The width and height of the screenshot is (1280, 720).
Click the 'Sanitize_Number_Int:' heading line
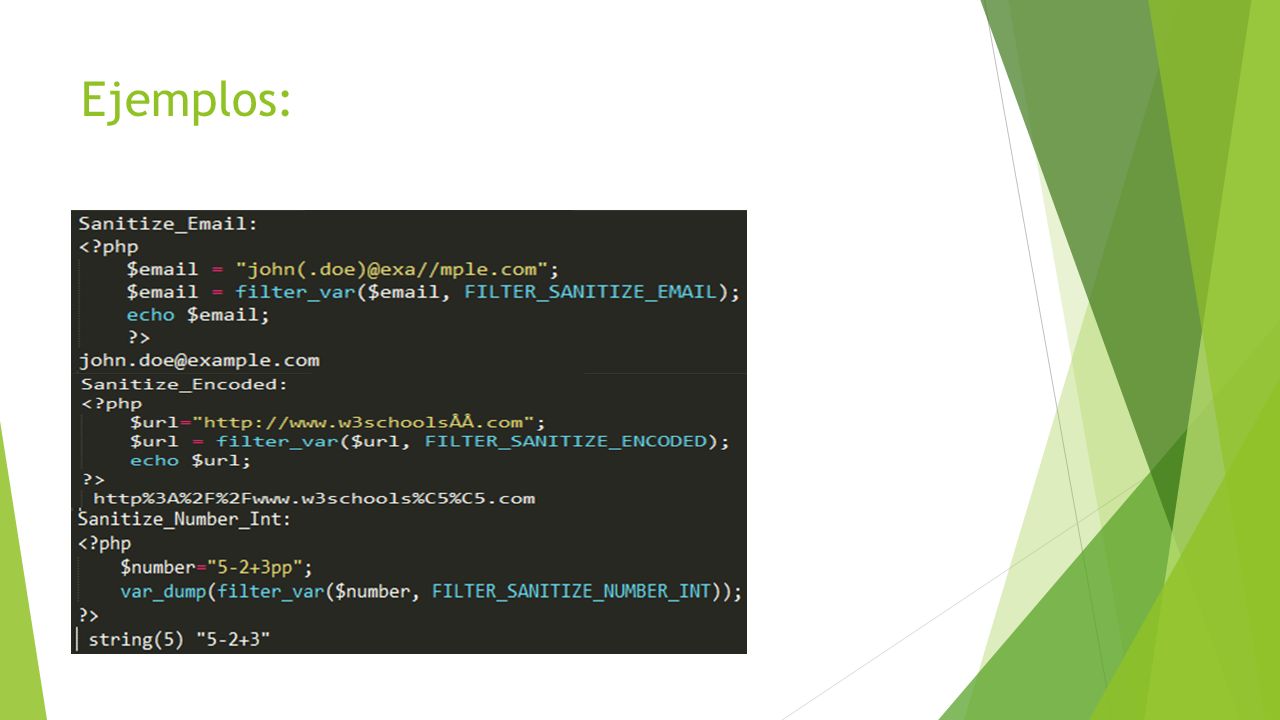(184, 520)
